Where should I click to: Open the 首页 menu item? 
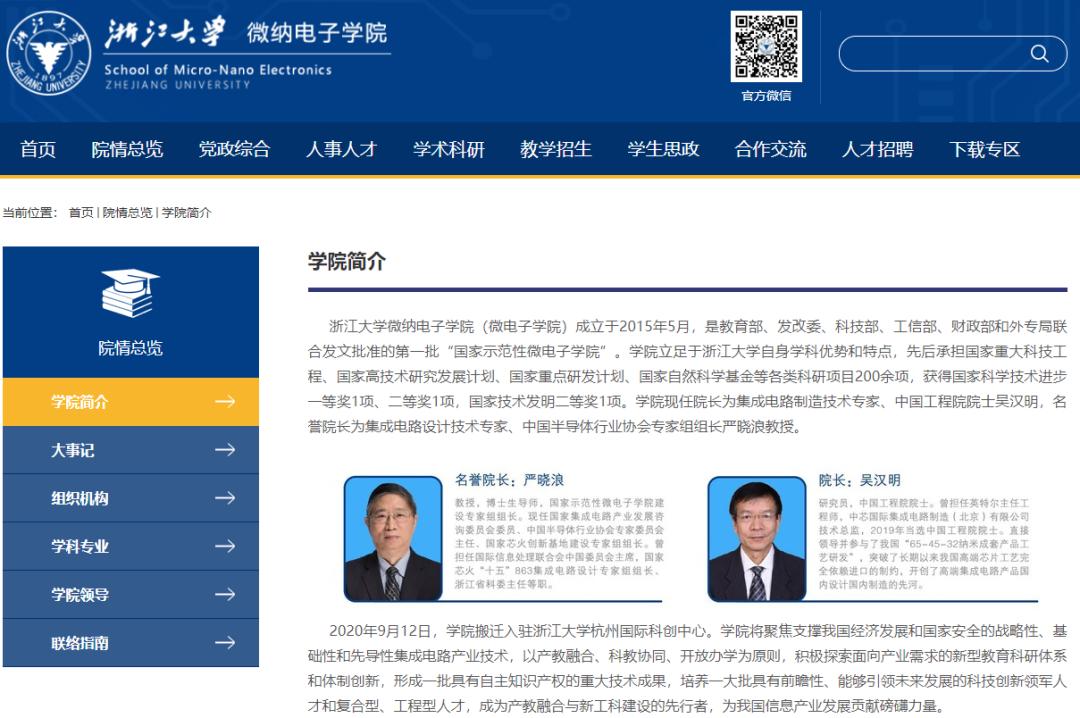click(37, 148)
